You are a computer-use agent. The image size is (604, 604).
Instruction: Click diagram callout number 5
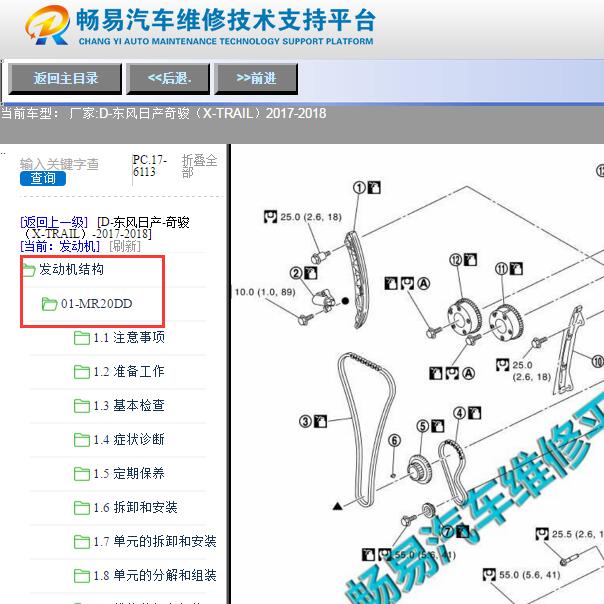pyautogui.click(x=423, y=426)
